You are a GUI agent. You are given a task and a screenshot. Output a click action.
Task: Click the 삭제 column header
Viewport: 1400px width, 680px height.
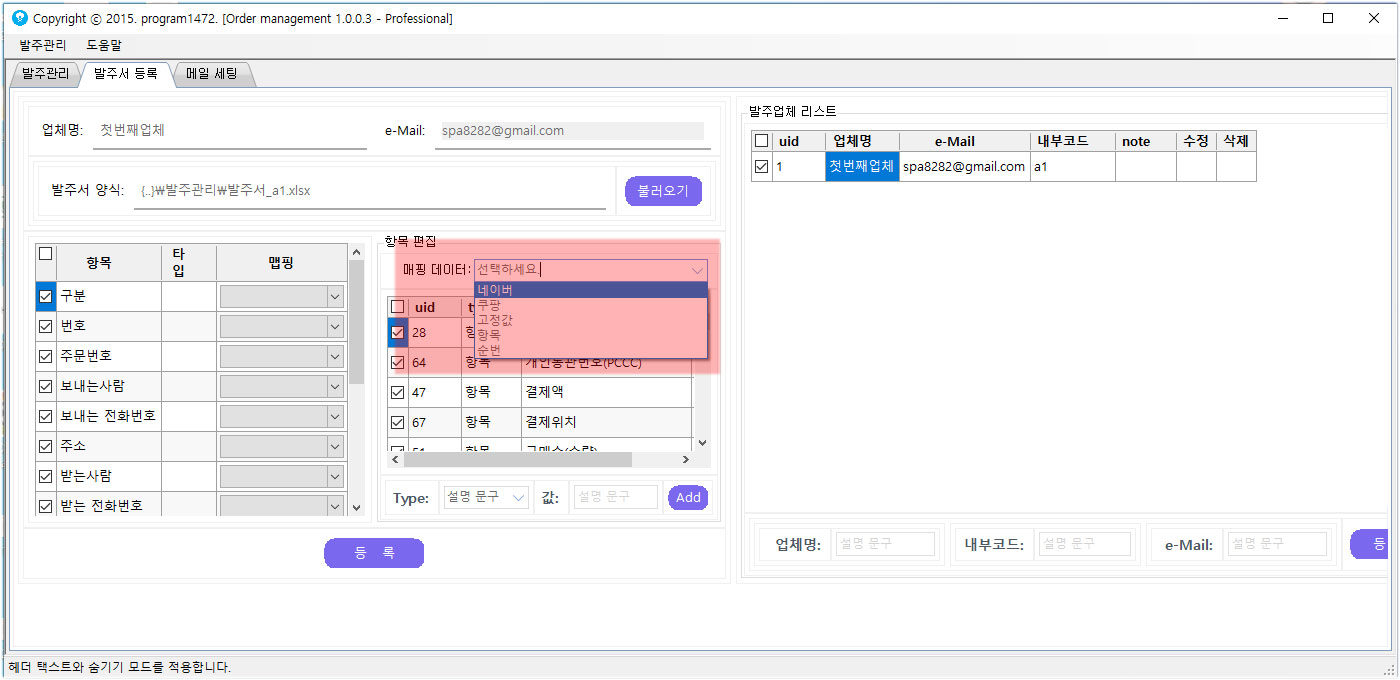tap(1236, 141)
